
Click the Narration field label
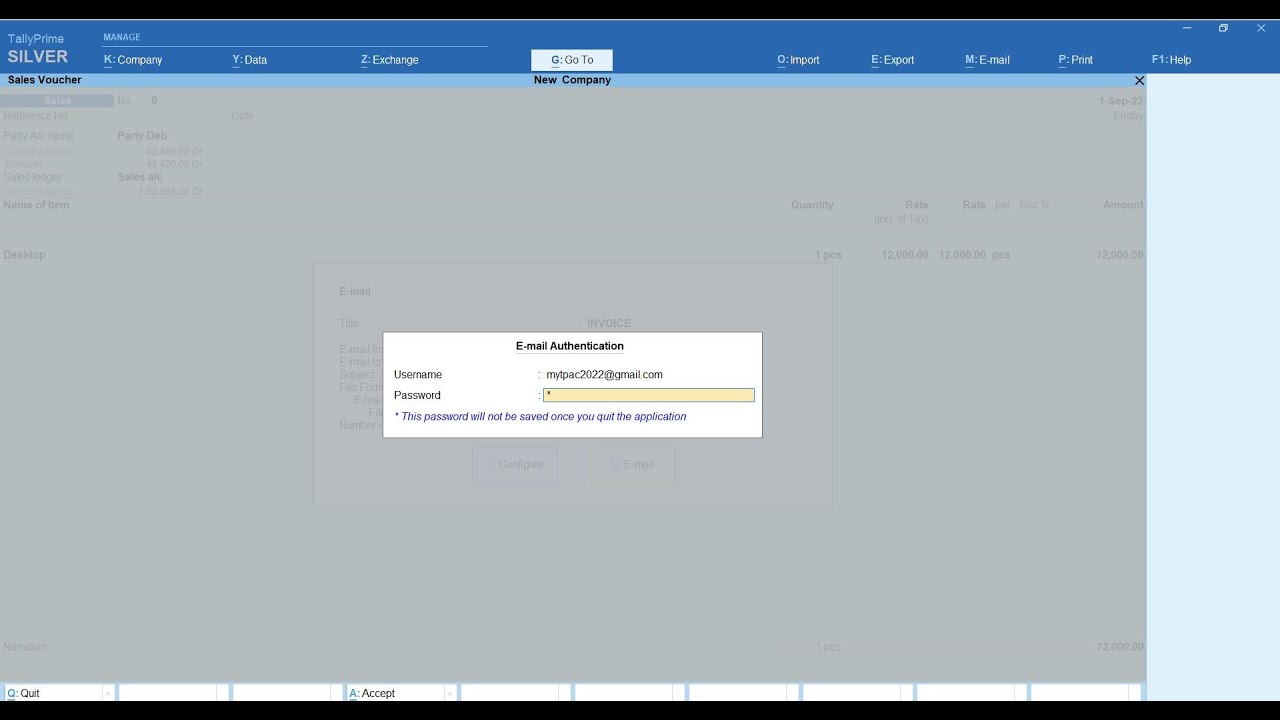pos(26,647)
